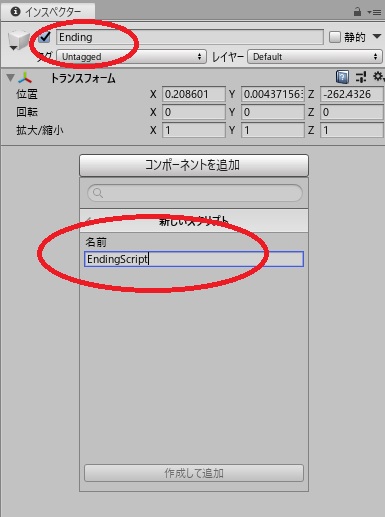Screen dimensions: 385x517
Task: Click the 回転 label
Action: pyautogui.click(x=27, y=112)
